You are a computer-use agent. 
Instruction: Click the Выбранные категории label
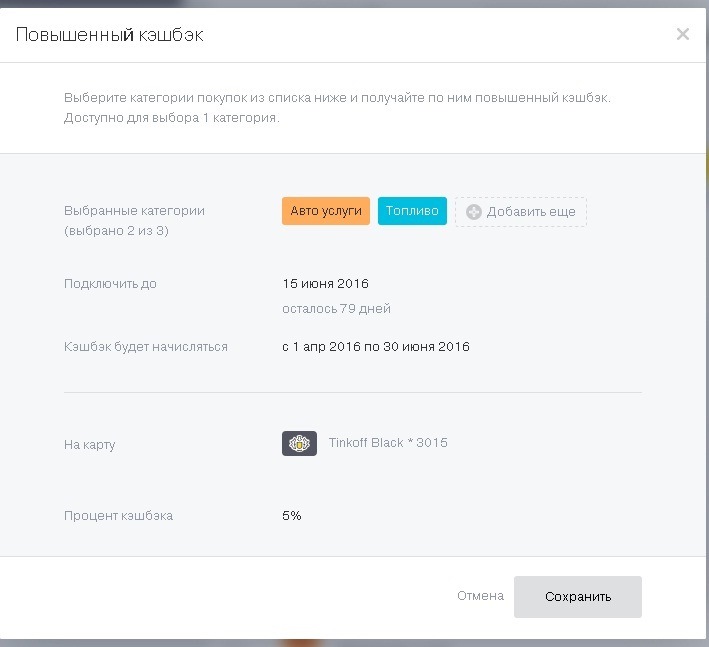click(x=134, y=211)
